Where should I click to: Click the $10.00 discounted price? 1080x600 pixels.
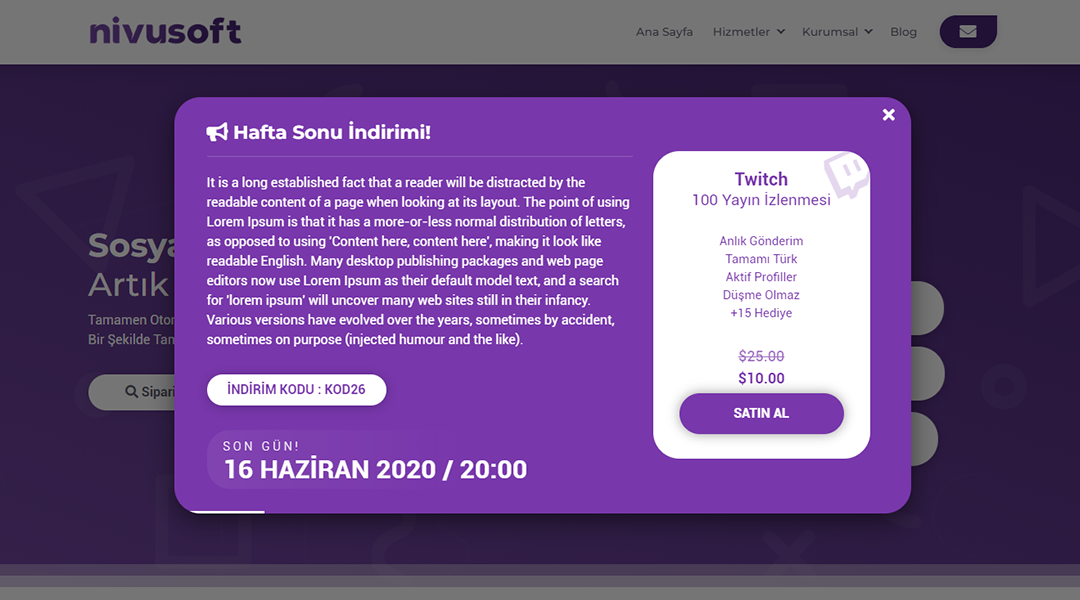pyautogui.click(x=761, y=378)
